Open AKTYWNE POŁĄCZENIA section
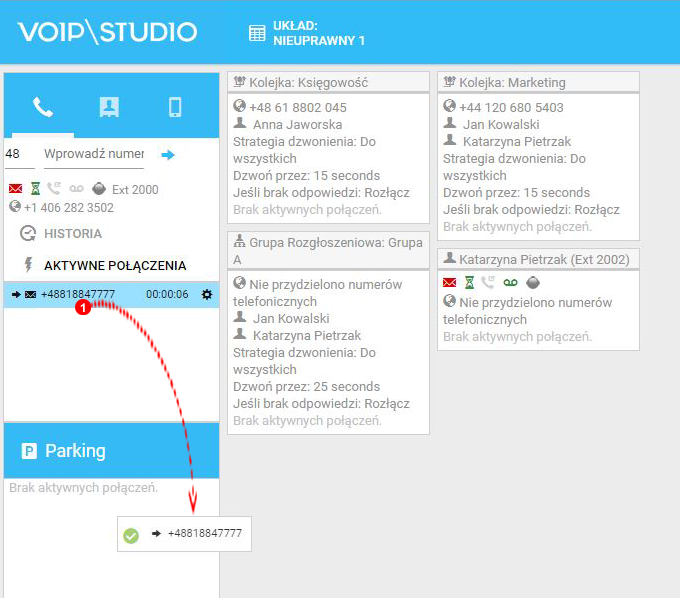Image resolution: width=680 pixels, height=598 pixels. click(115, 265)
